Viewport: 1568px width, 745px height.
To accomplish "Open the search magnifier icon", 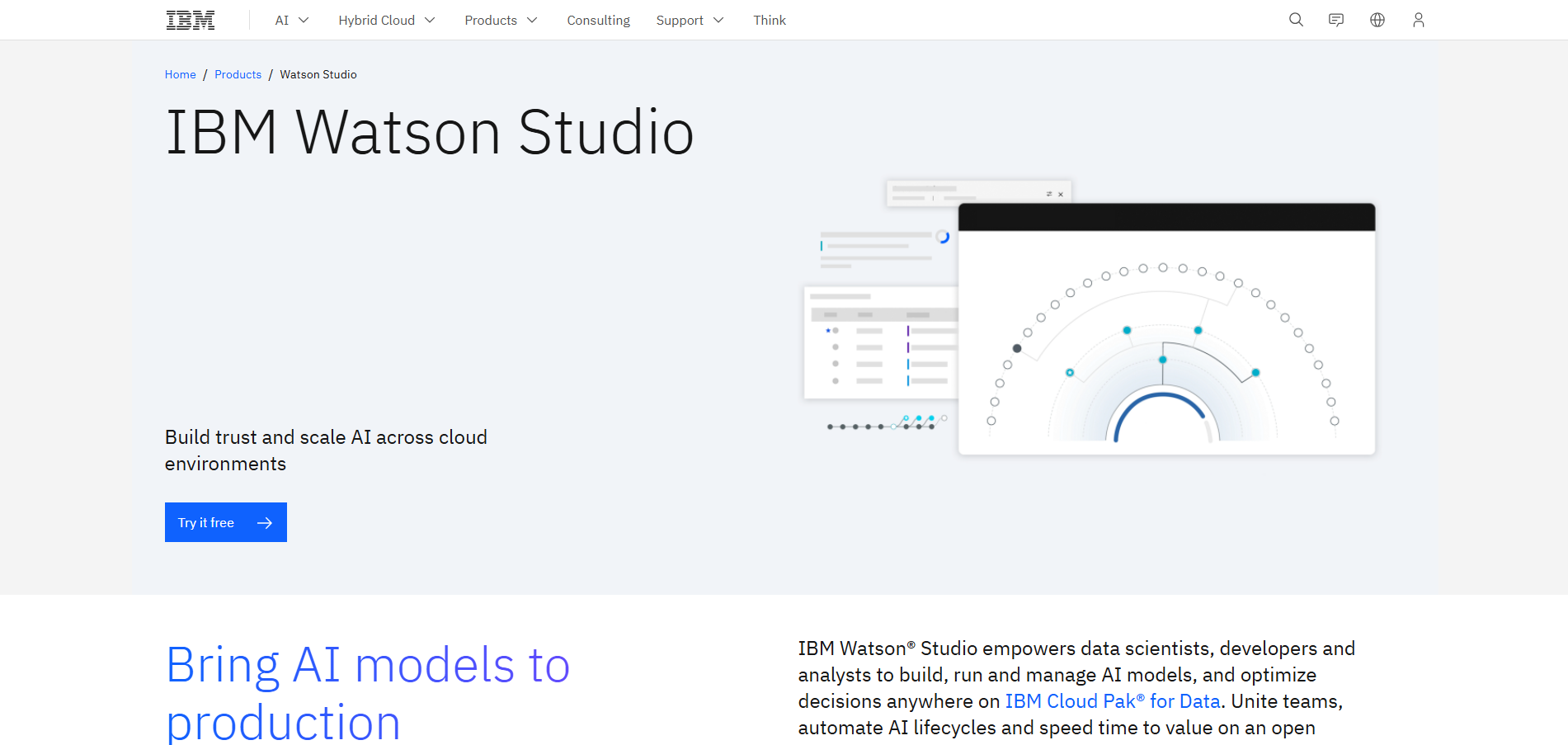I will pos(1296,20).
